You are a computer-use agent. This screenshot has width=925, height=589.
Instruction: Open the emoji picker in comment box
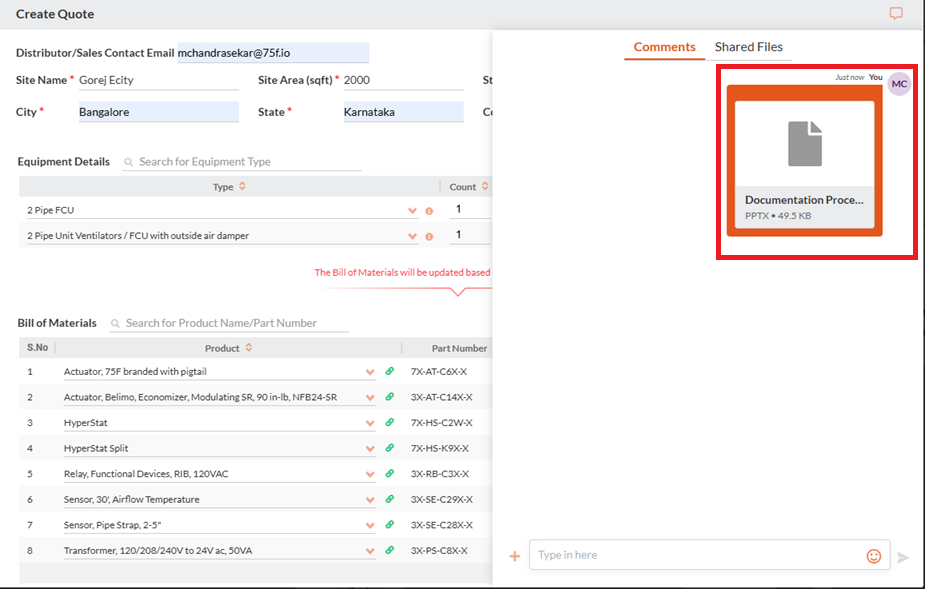click(874, 556)
